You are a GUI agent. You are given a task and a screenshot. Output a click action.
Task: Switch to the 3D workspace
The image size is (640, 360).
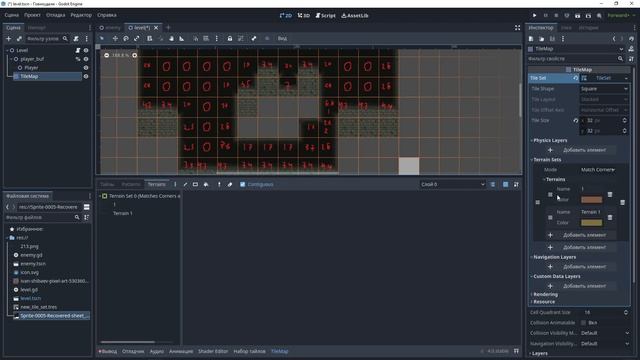tap(304, 16)
